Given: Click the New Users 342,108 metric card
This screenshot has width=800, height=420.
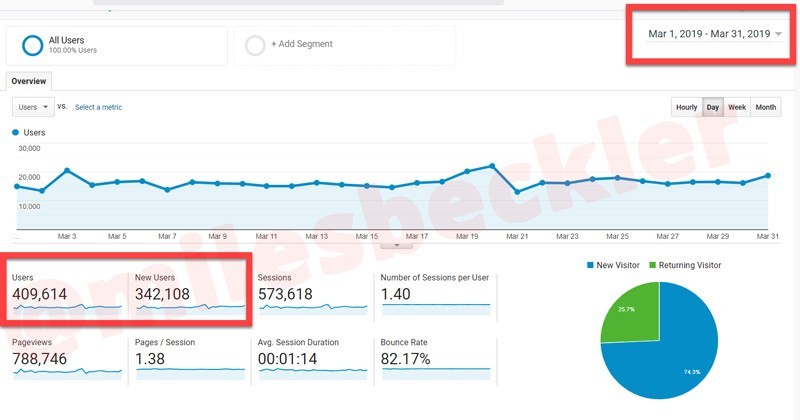Looking at the screenshot, I should [x=189, y=293].
